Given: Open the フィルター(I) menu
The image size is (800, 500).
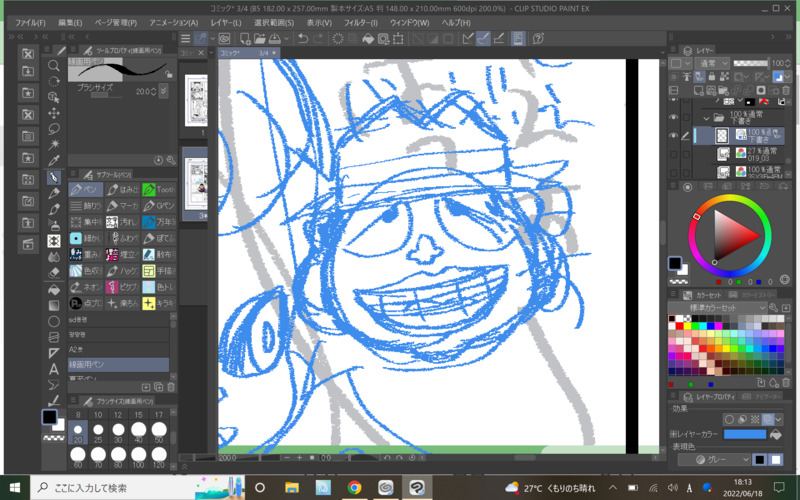Looking at the screenshot, I should (x=360, y=23).
